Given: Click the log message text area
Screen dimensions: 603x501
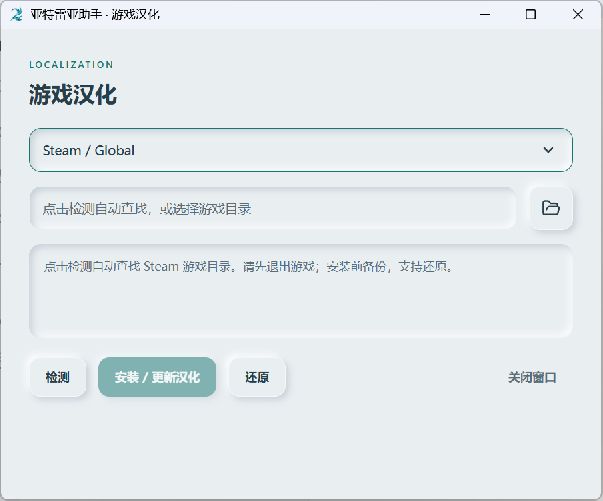Looking at the screenshot, I should [301, 291].
